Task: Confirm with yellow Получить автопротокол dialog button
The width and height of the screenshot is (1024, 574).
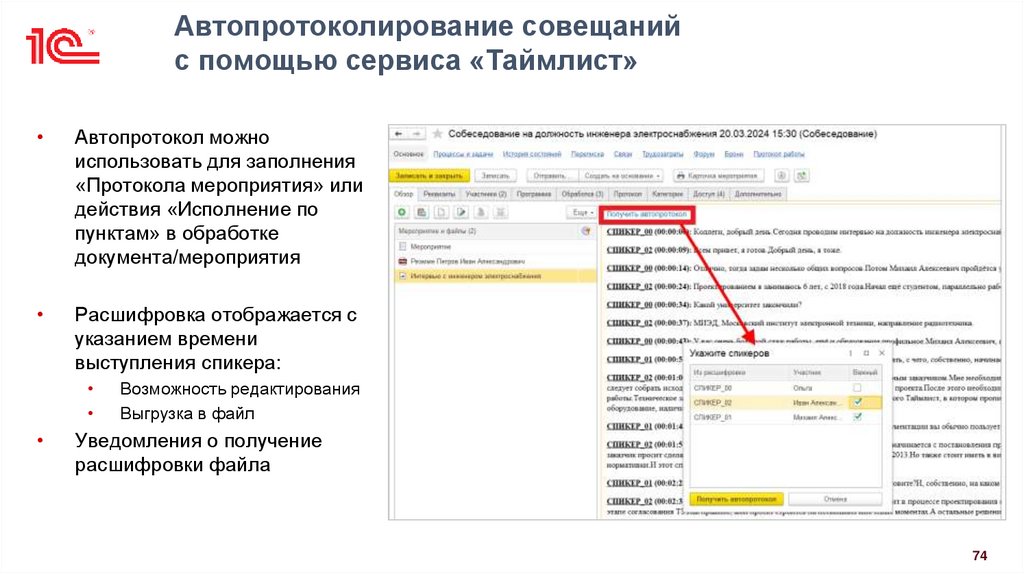Action: (x=736, y=499)
